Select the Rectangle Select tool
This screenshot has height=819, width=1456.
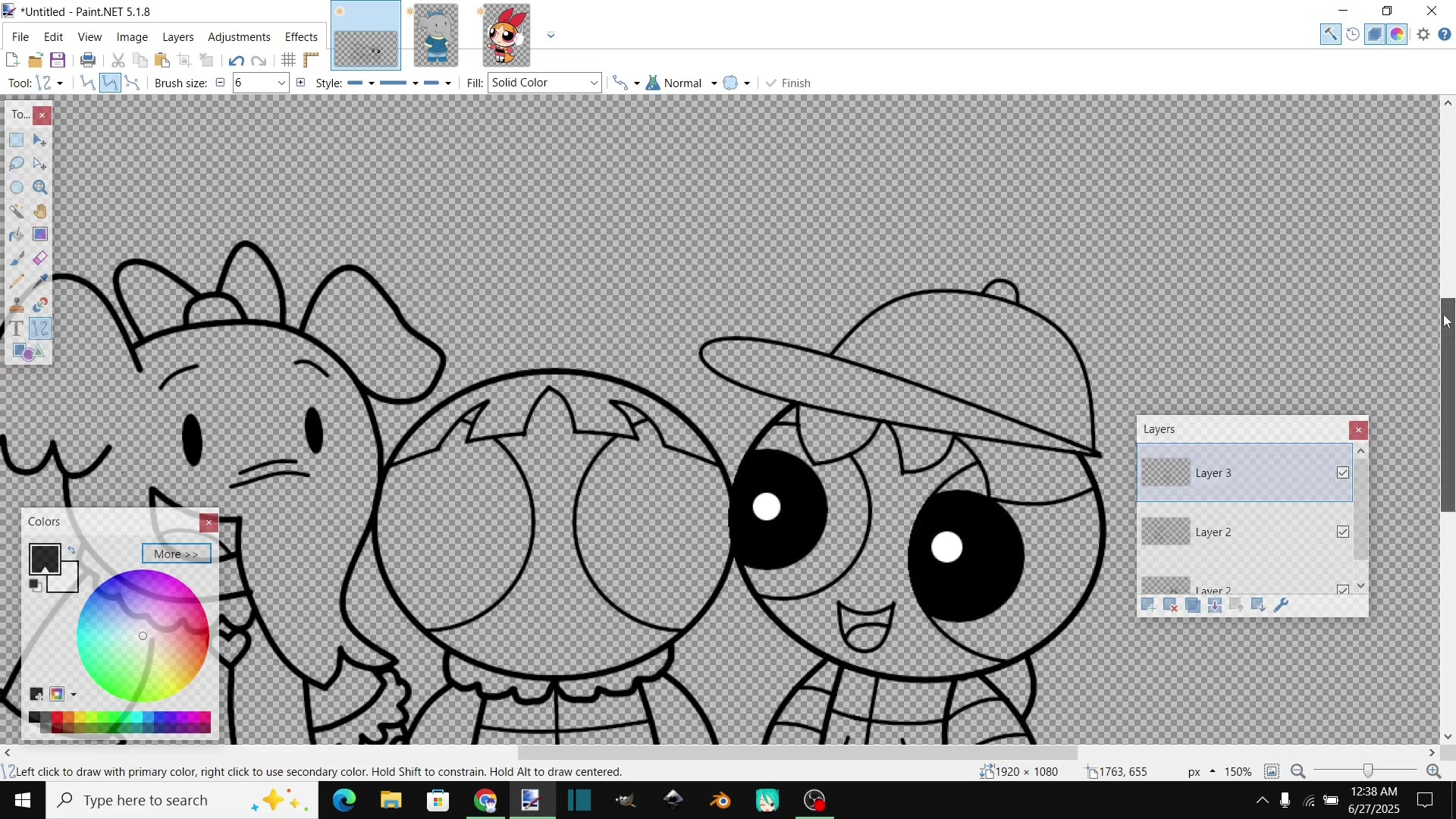pos(17,140)
